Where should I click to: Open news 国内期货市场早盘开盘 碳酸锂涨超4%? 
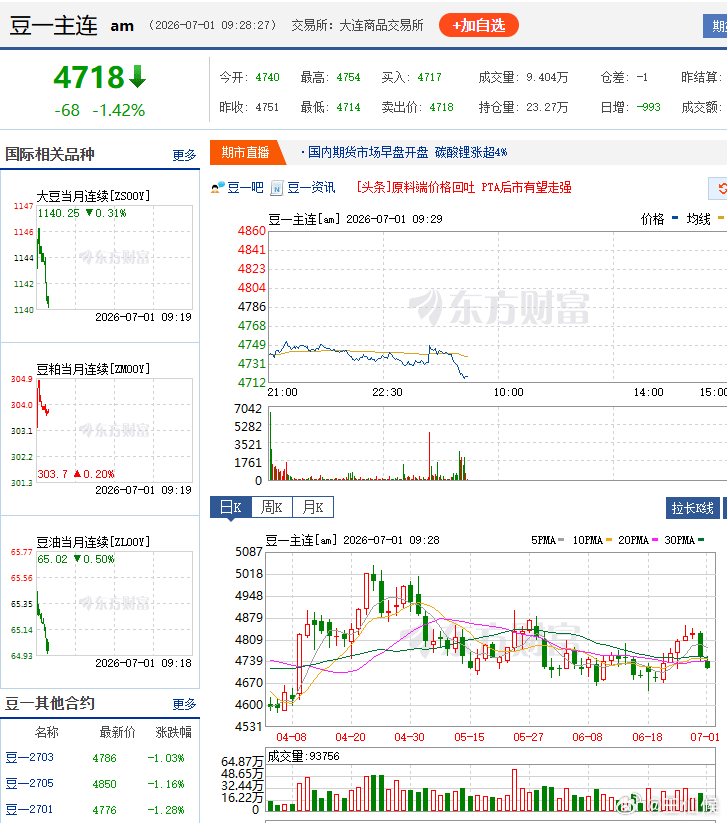tap(407, 153)
